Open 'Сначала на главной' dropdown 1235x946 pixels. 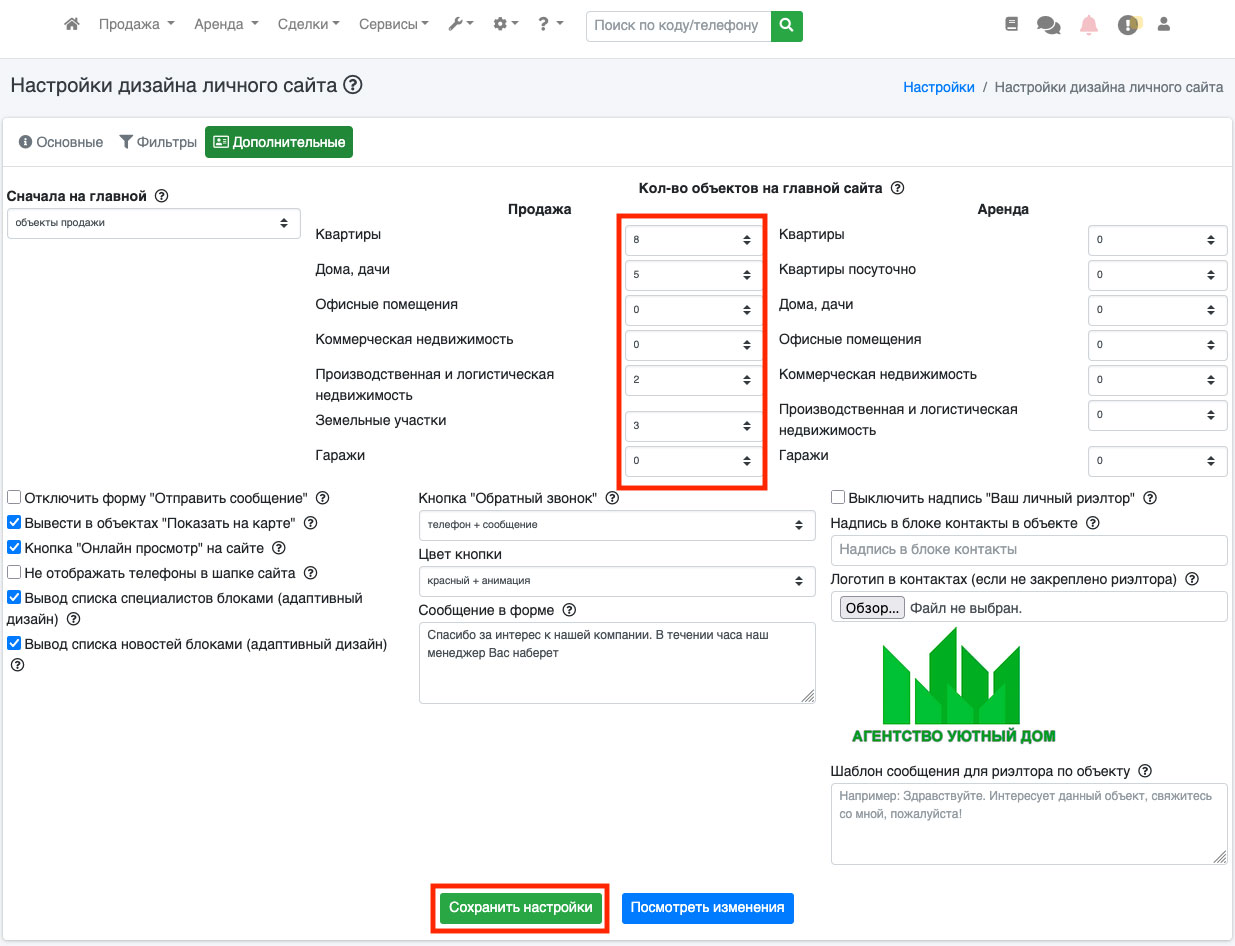pyautogui.click(x=153, y=223)
